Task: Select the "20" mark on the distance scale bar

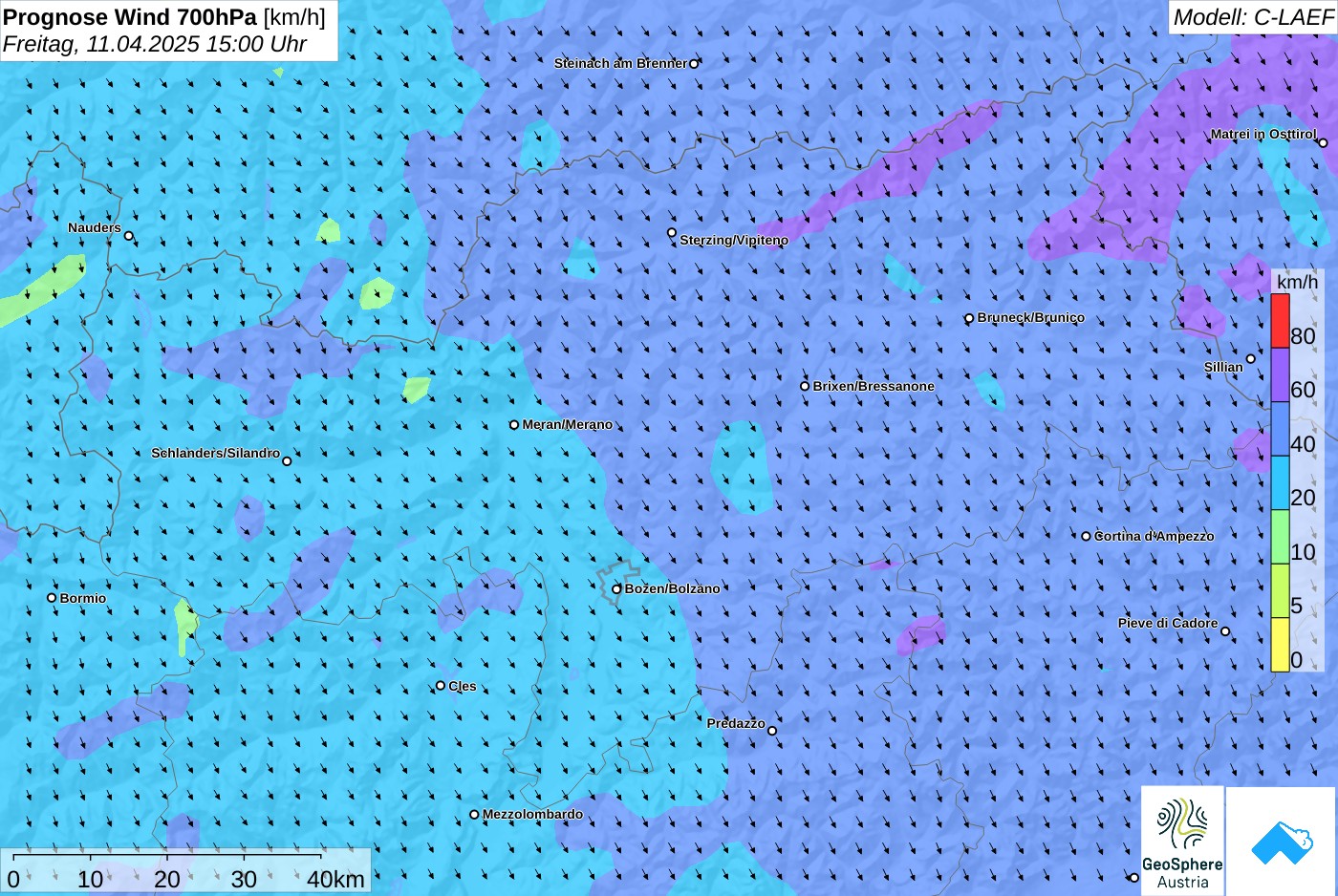Action: pos(167,880)
